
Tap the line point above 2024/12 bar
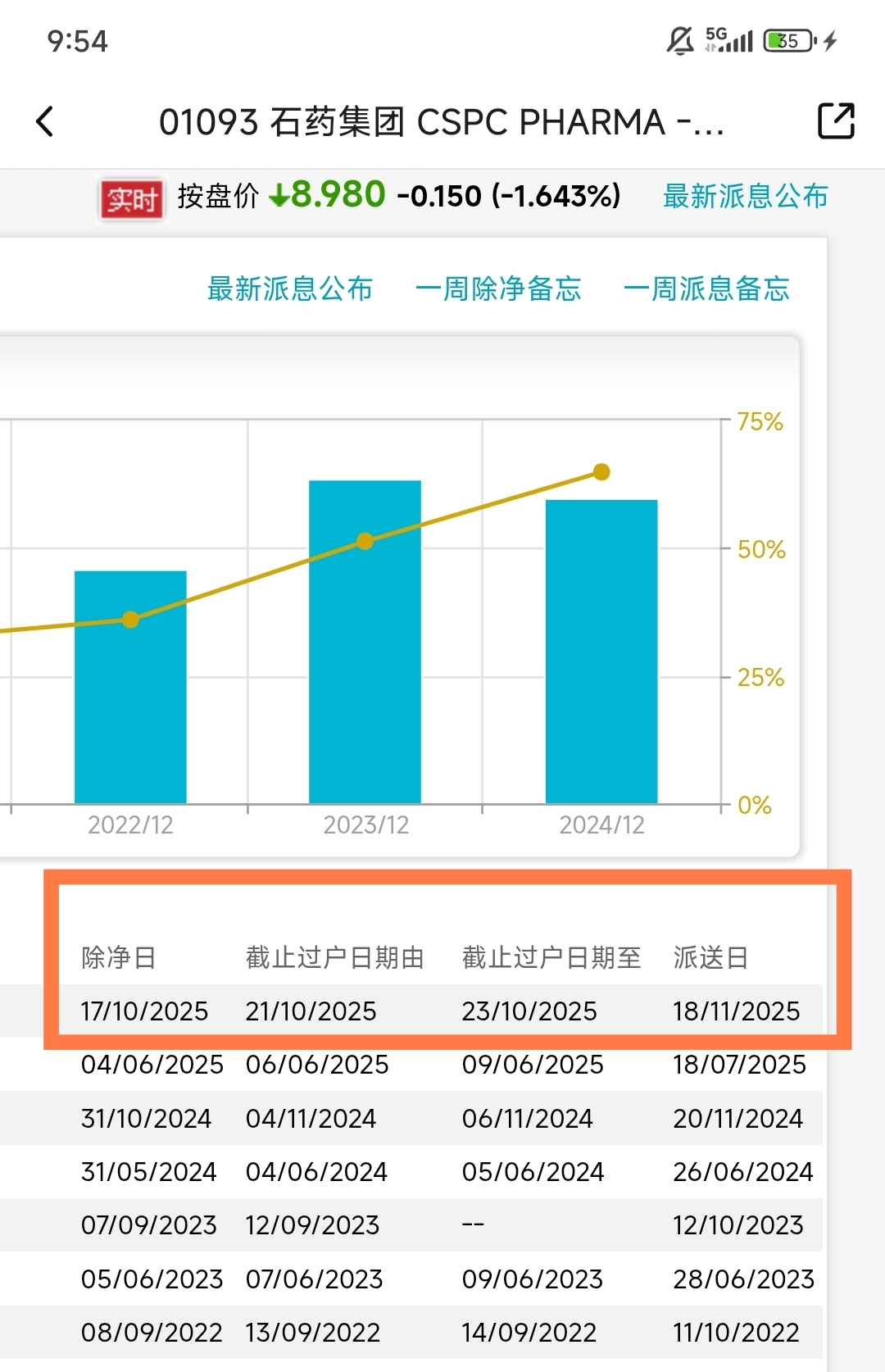(x=601, y=472)
